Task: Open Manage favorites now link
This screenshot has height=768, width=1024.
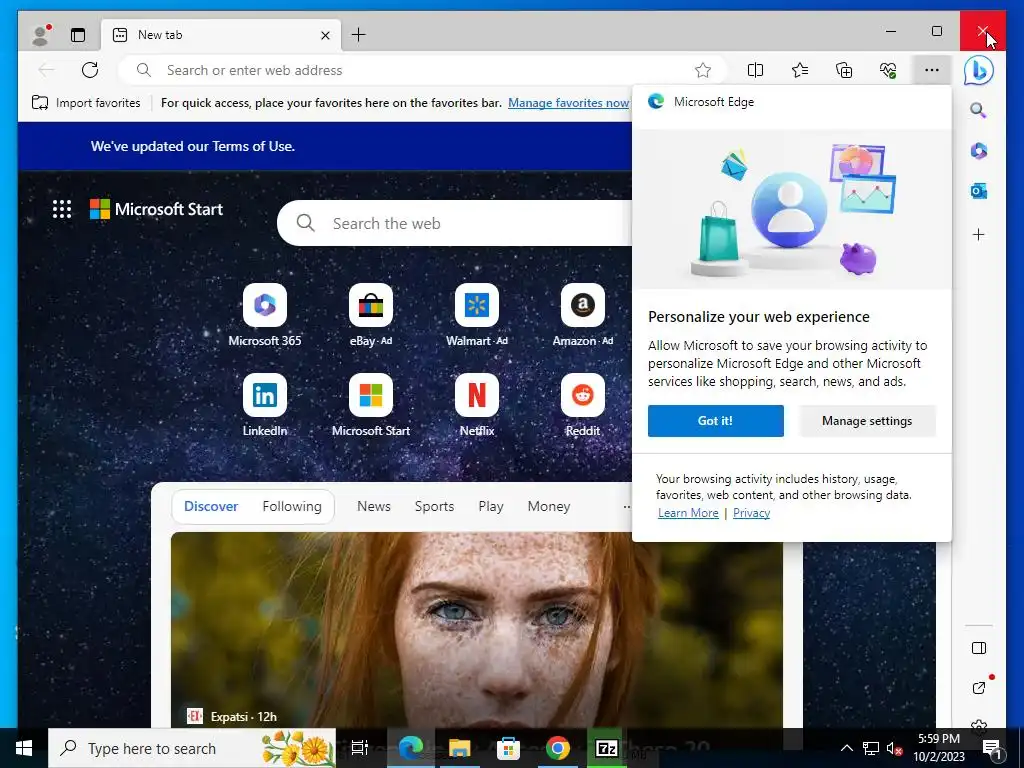Action: coord(569,103)
